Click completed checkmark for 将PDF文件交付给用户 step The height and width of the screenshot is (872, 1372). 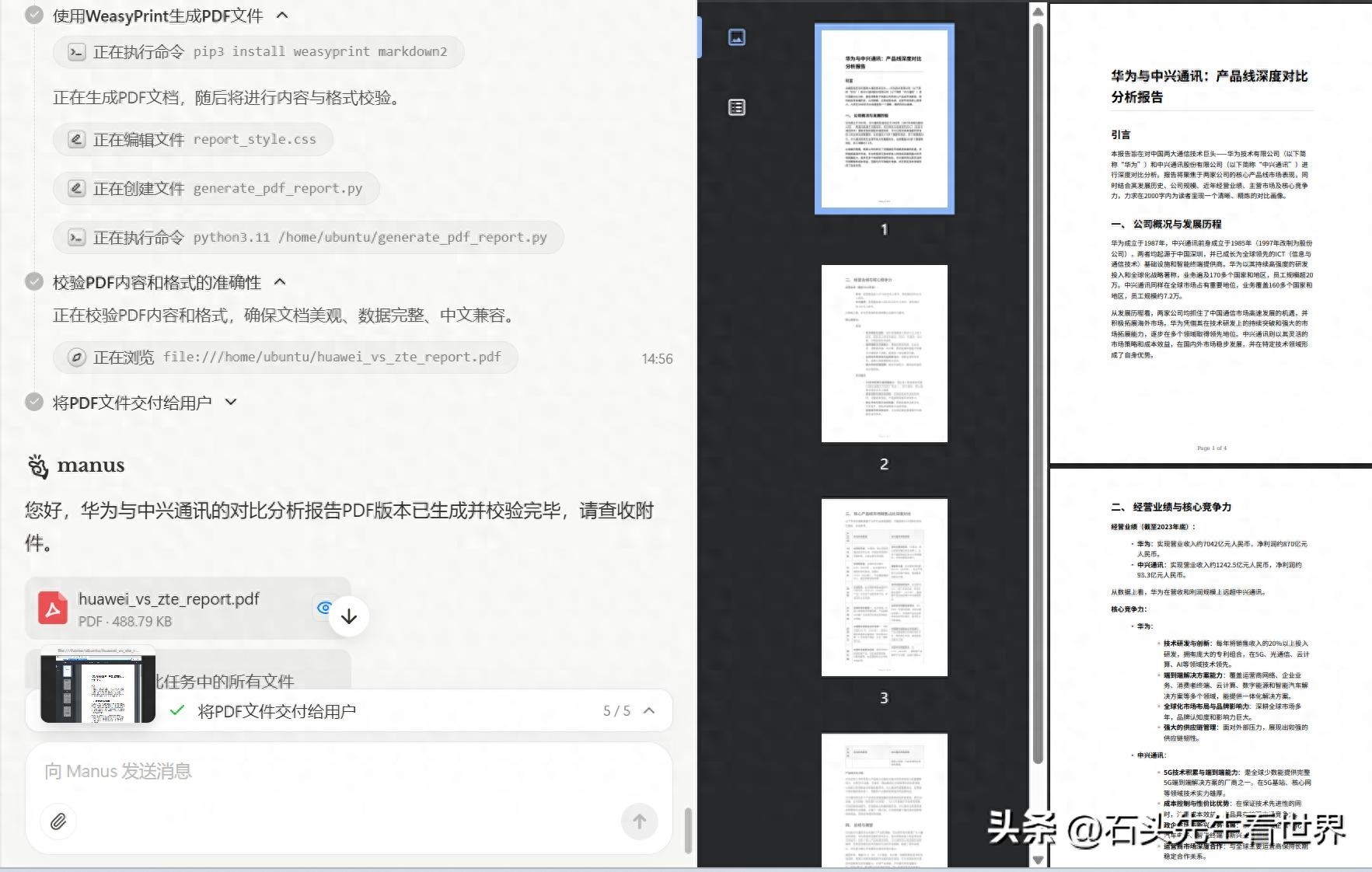pyautogui.click(x=34, y=402)
